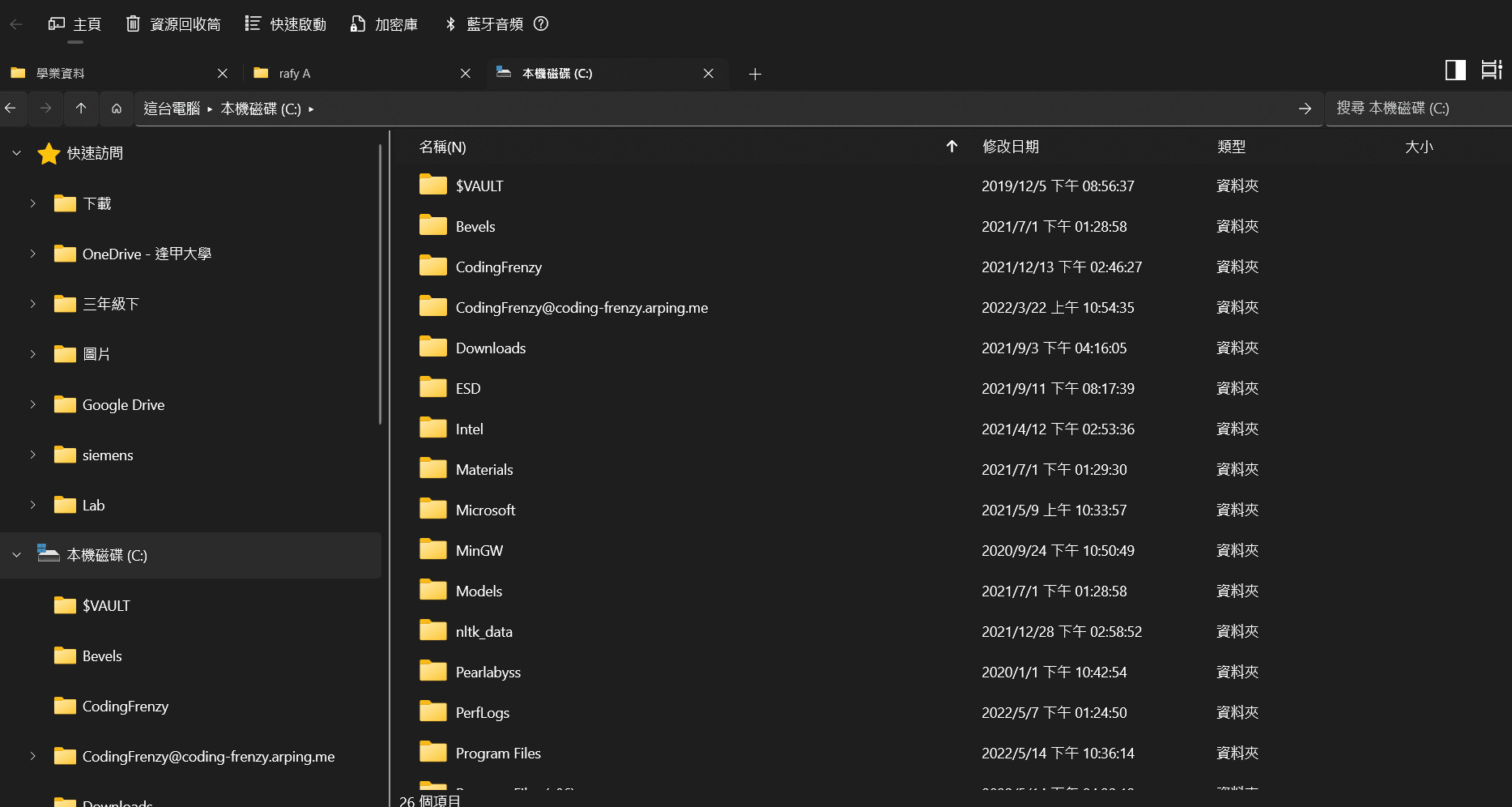
Task: Sort by 修改日期 column header
Action: coord(1010,147)
